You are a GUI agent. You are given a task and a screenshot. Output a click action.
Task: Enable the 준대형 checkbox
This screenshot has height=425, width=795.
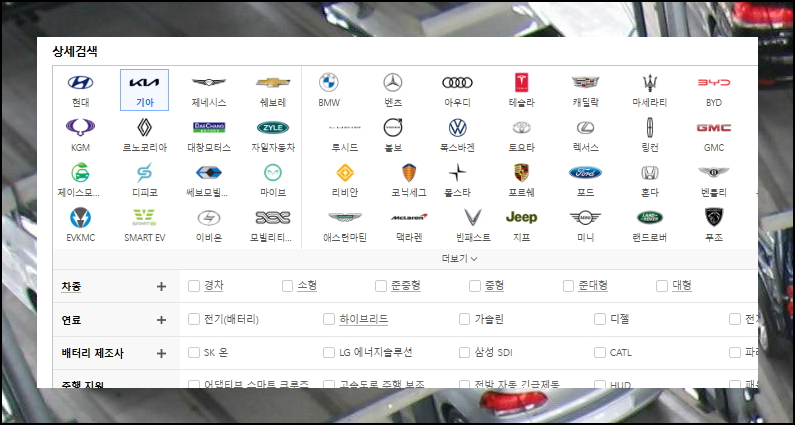pyautogui.click(x=568, y=286)
